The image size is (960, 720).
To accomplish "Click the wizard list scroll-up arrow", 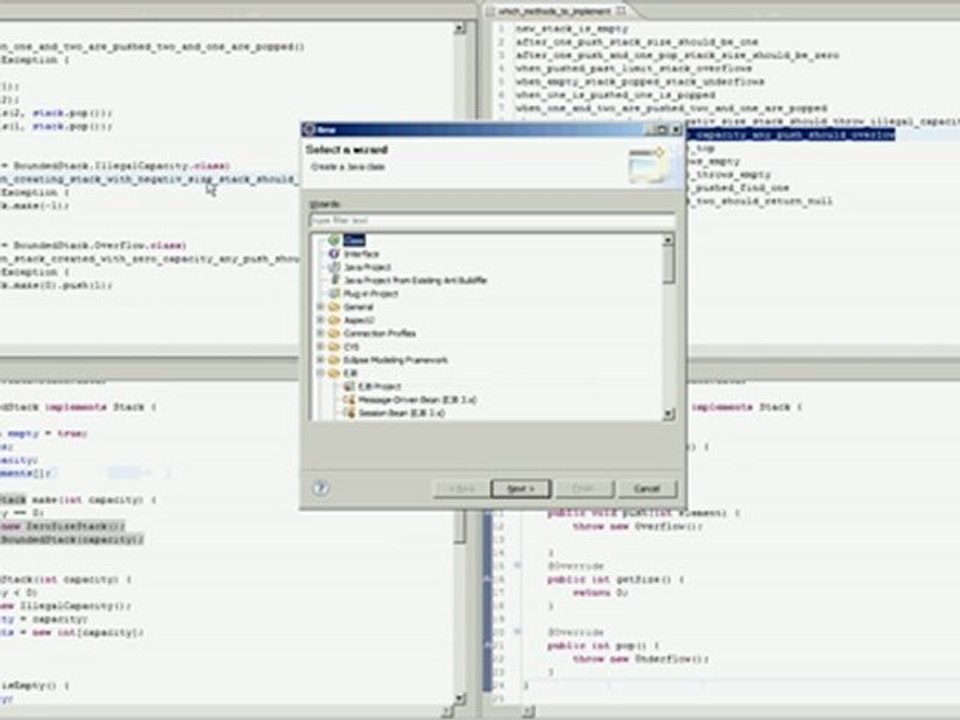I will click(x=669, y=239).
